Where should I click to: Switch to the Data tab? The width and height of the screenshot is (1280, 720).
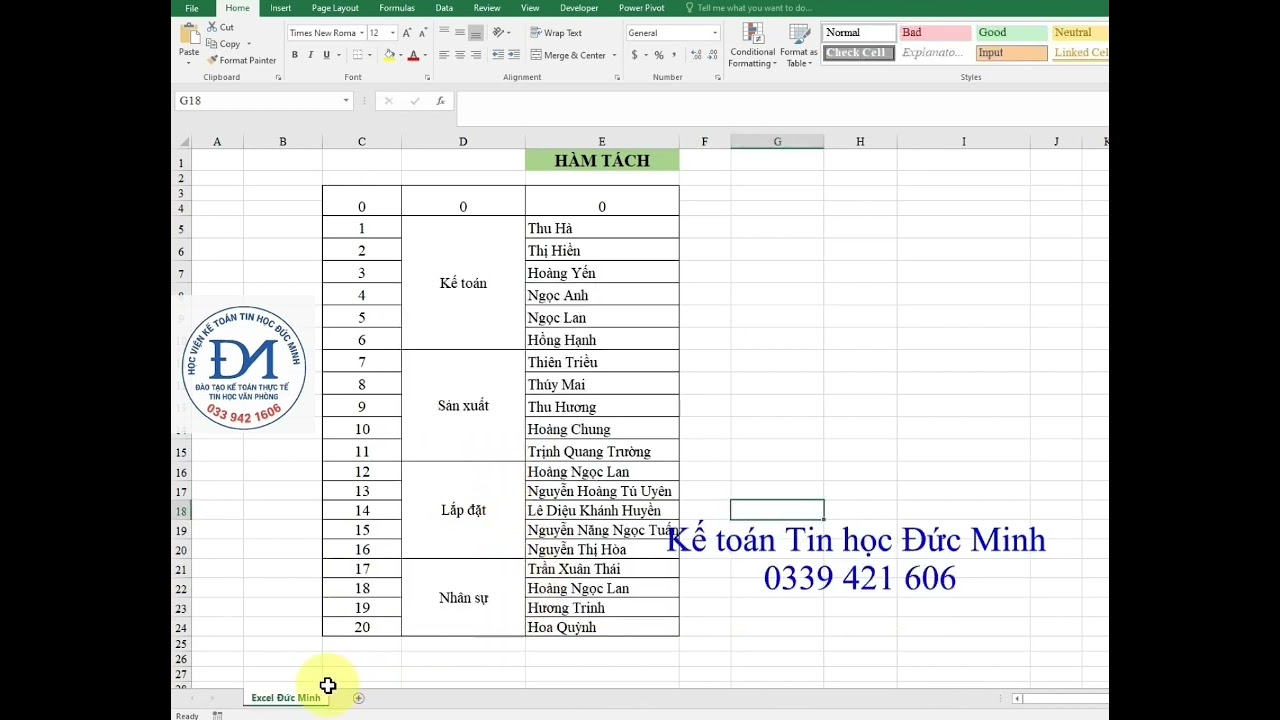coord(444,8)
